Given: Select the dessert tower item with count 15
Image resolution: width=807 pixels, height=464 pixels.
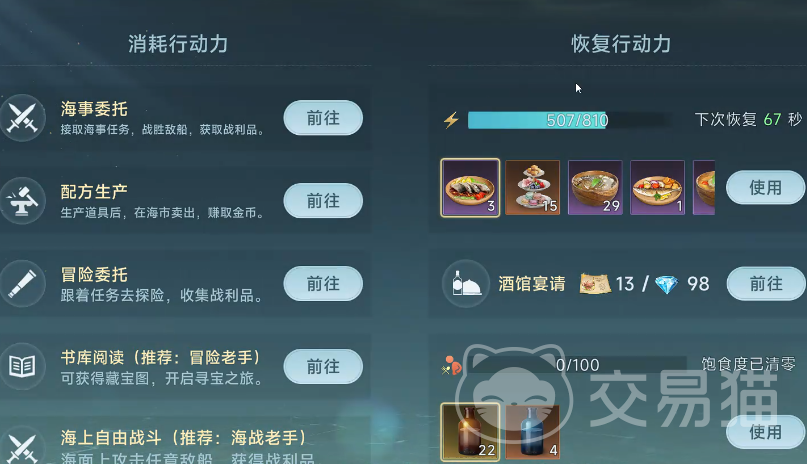Looking at the screenshot, I should point(533,188).
